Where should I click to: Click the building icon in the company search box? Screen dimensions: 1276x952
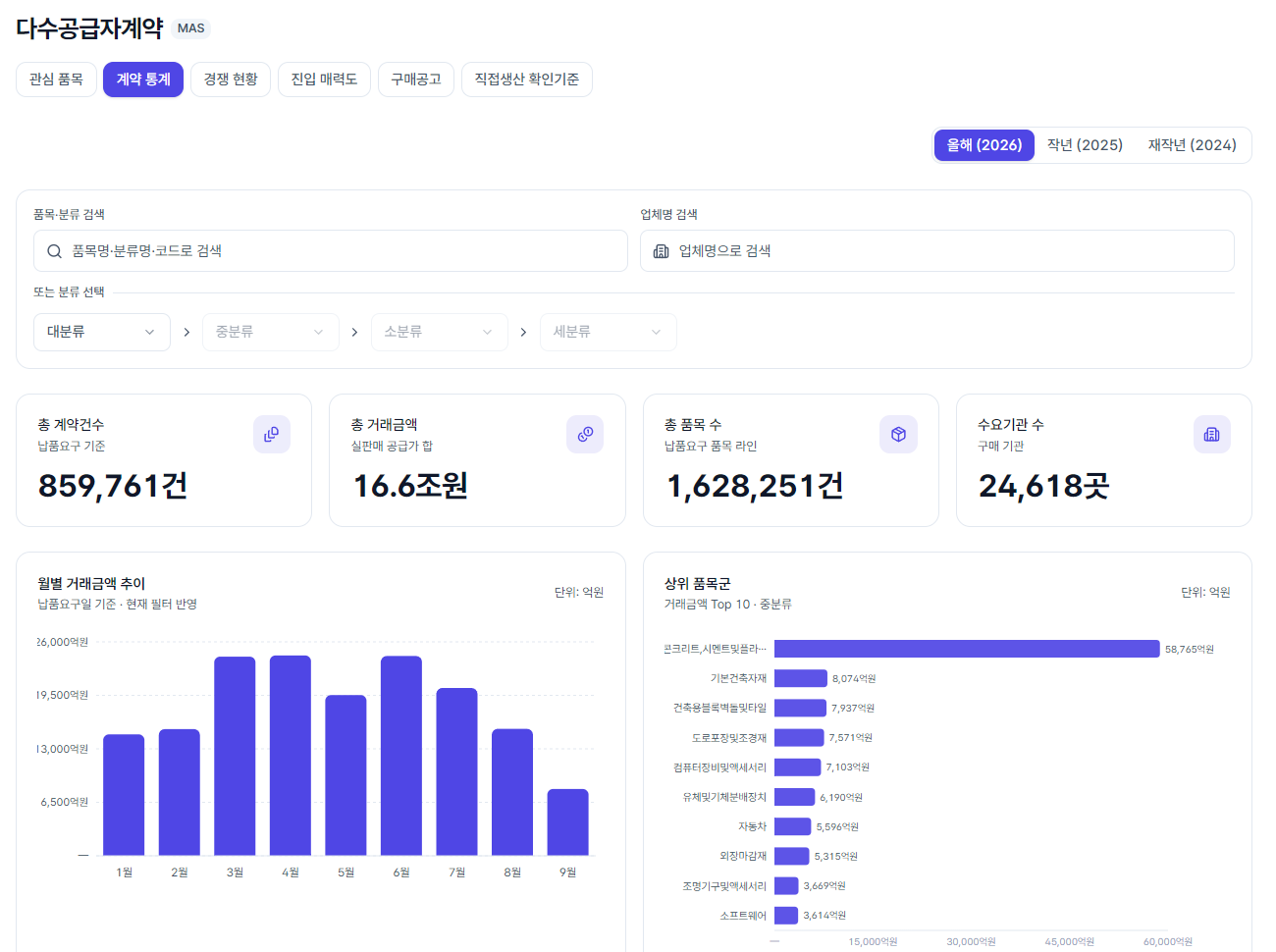click(x=662, y=251)
